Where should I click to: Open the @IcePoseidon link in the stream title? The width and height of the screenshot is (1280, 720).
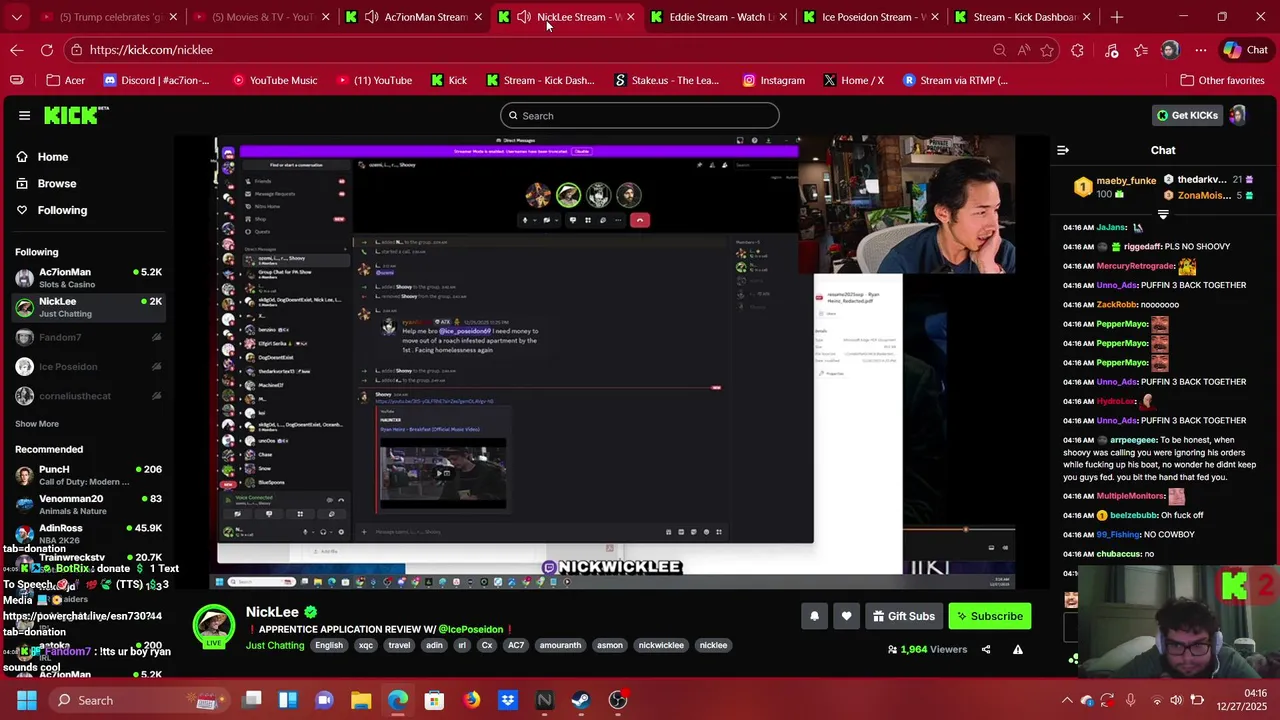pyautogui.click(x=470, y=629)
